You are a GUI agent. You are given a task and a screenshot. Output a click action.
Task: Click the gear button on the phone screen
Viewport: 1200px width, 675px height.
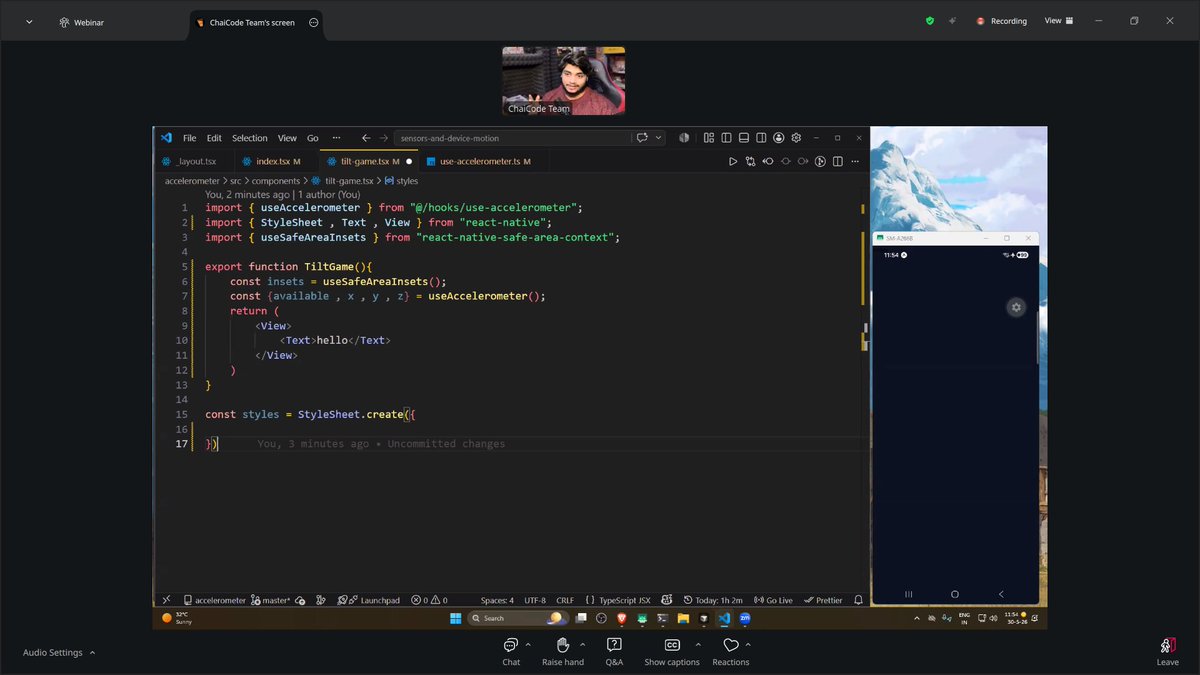click(x=1016, y=307)
